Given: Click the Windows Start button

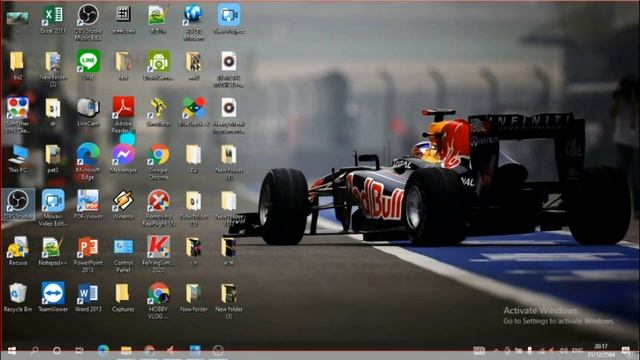Looking at the screenshot, I should click(x=12, y=351).
